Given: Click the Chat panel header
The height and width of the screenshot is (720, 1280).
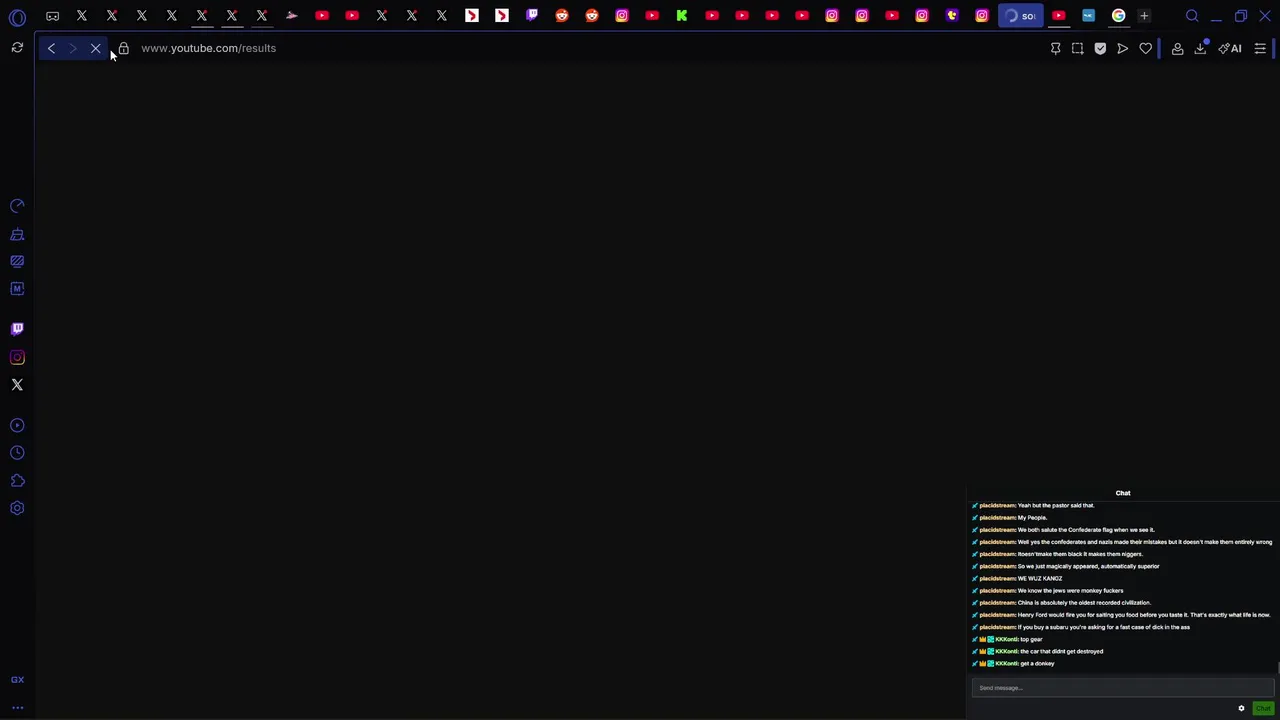Looking at the screenshot, I should 1123,493.
